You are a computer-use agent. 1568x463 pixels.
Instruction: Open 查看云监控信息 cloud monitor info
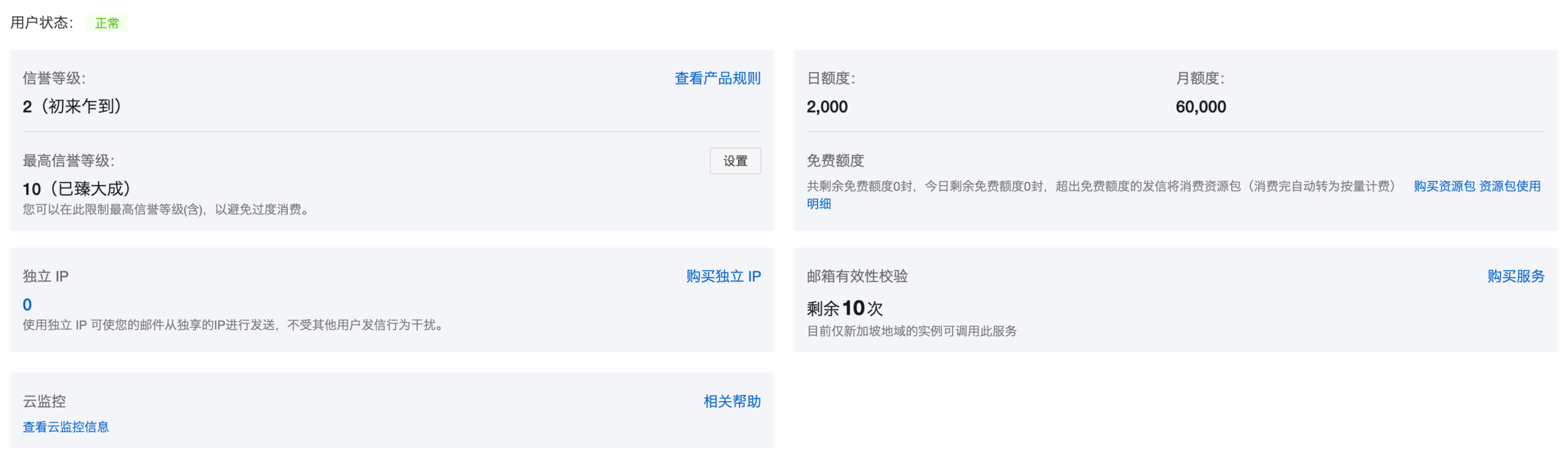(x=66, y=426)
